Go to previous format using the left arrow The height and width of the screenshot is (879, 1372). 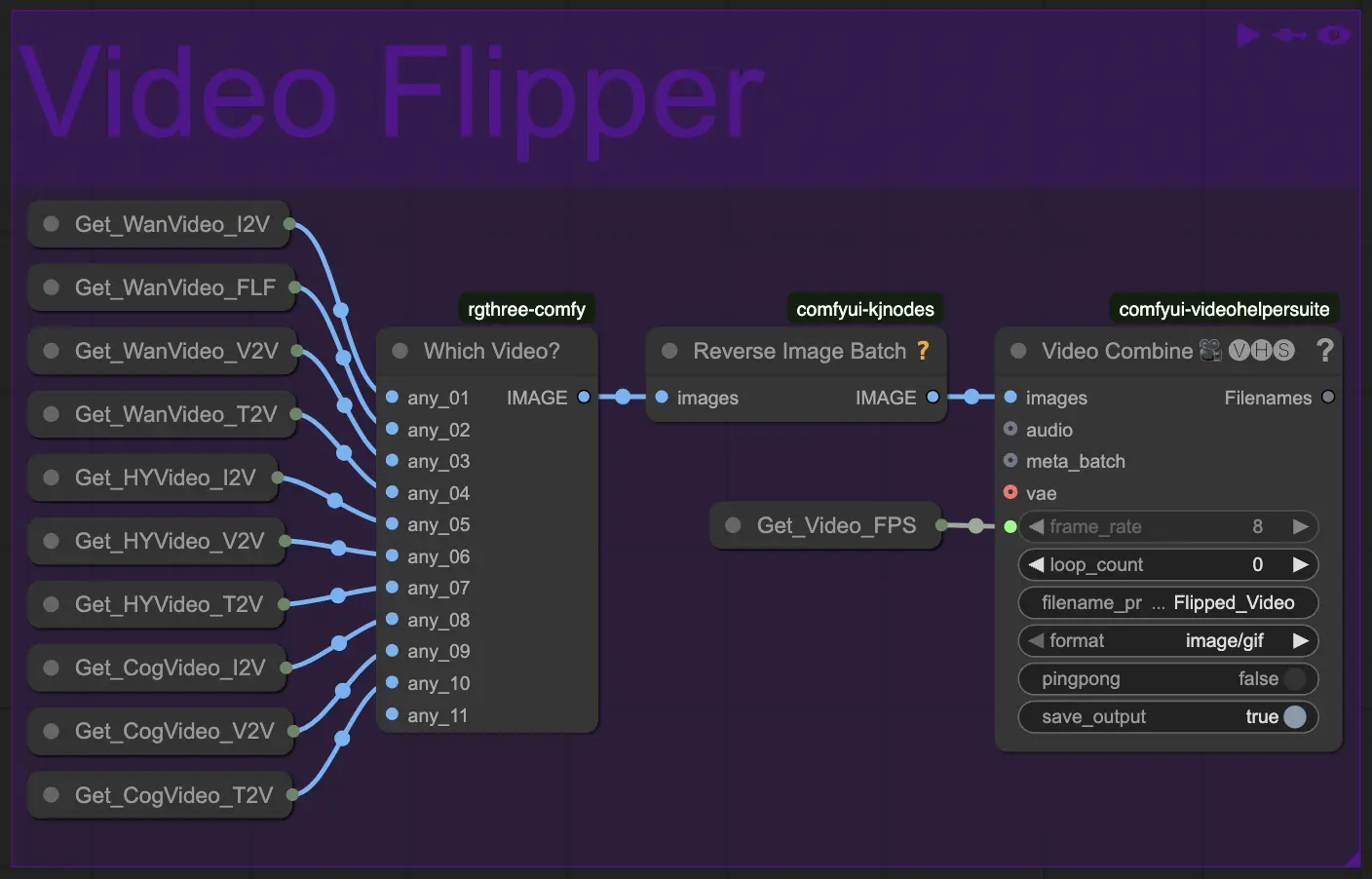[1036, 641]
